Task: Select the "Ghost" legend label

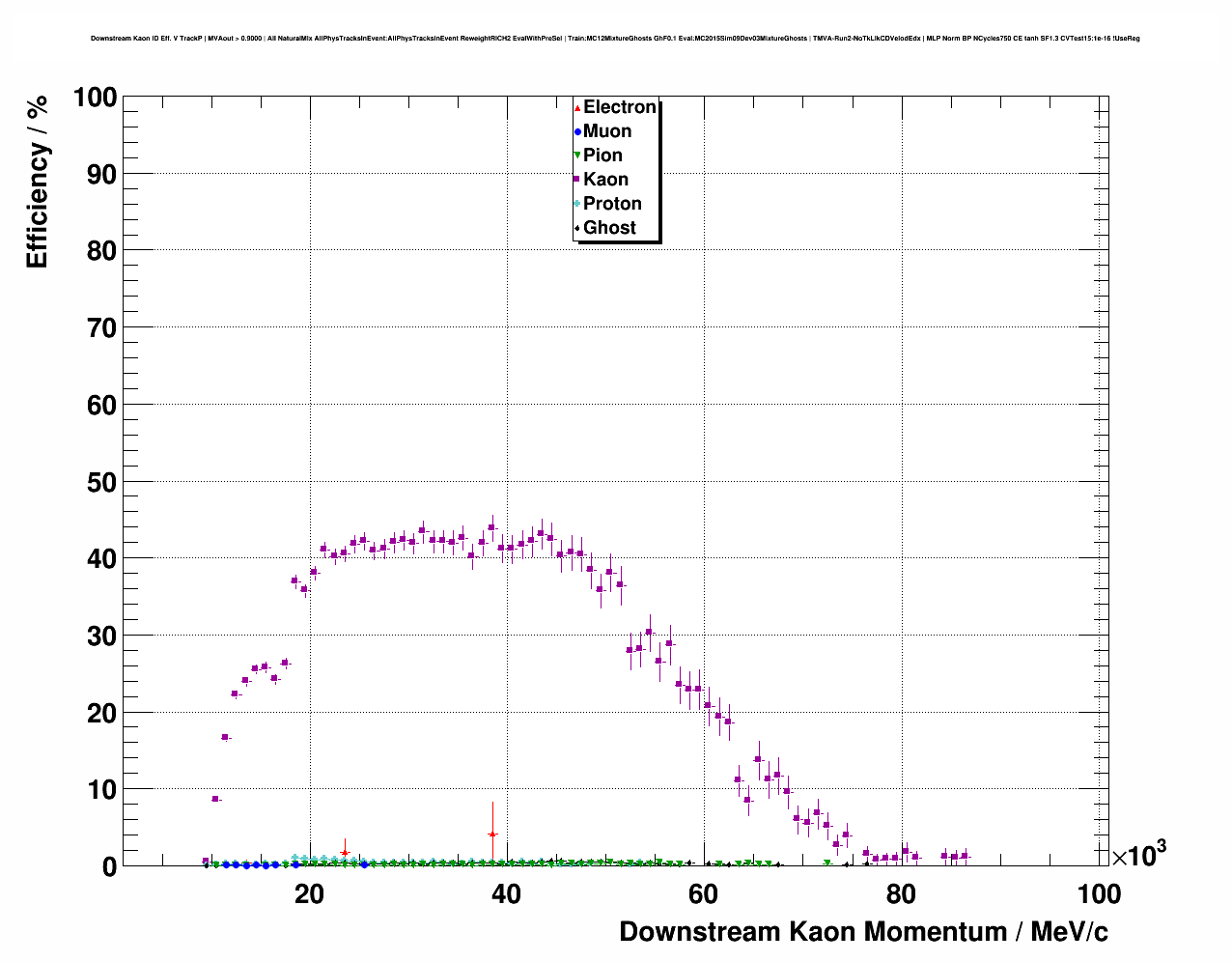Action: (x=609, y=228)
